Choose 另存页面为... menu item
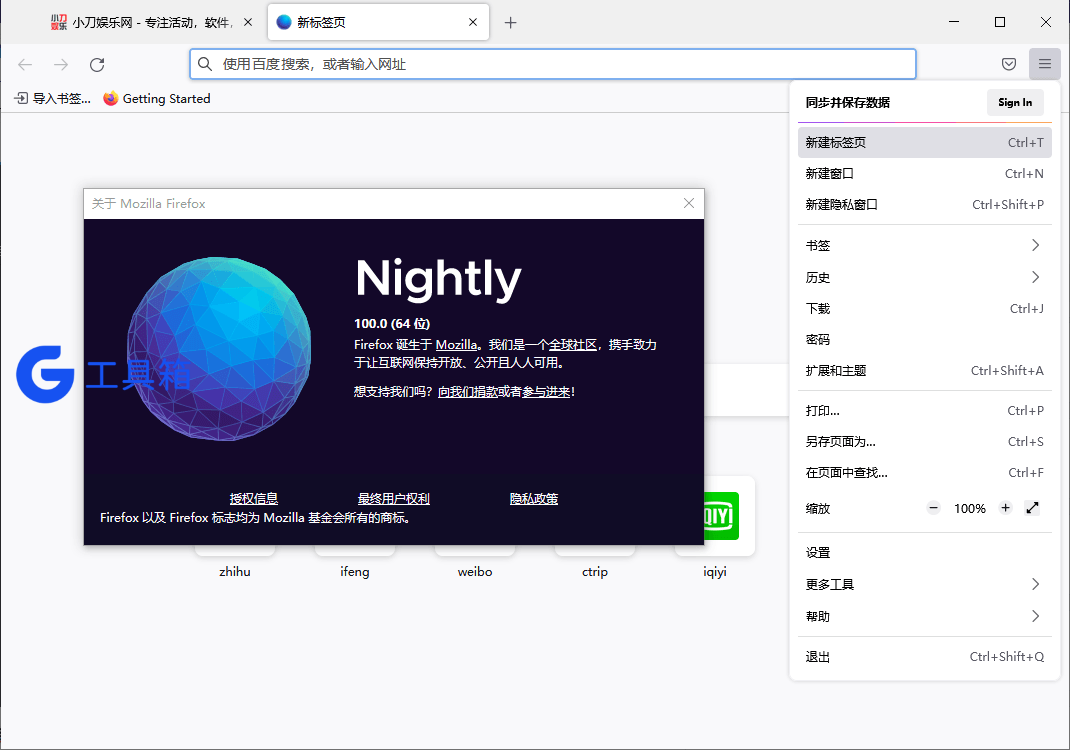Viewport: 1070px width, 750px height. tap(924, 442)
